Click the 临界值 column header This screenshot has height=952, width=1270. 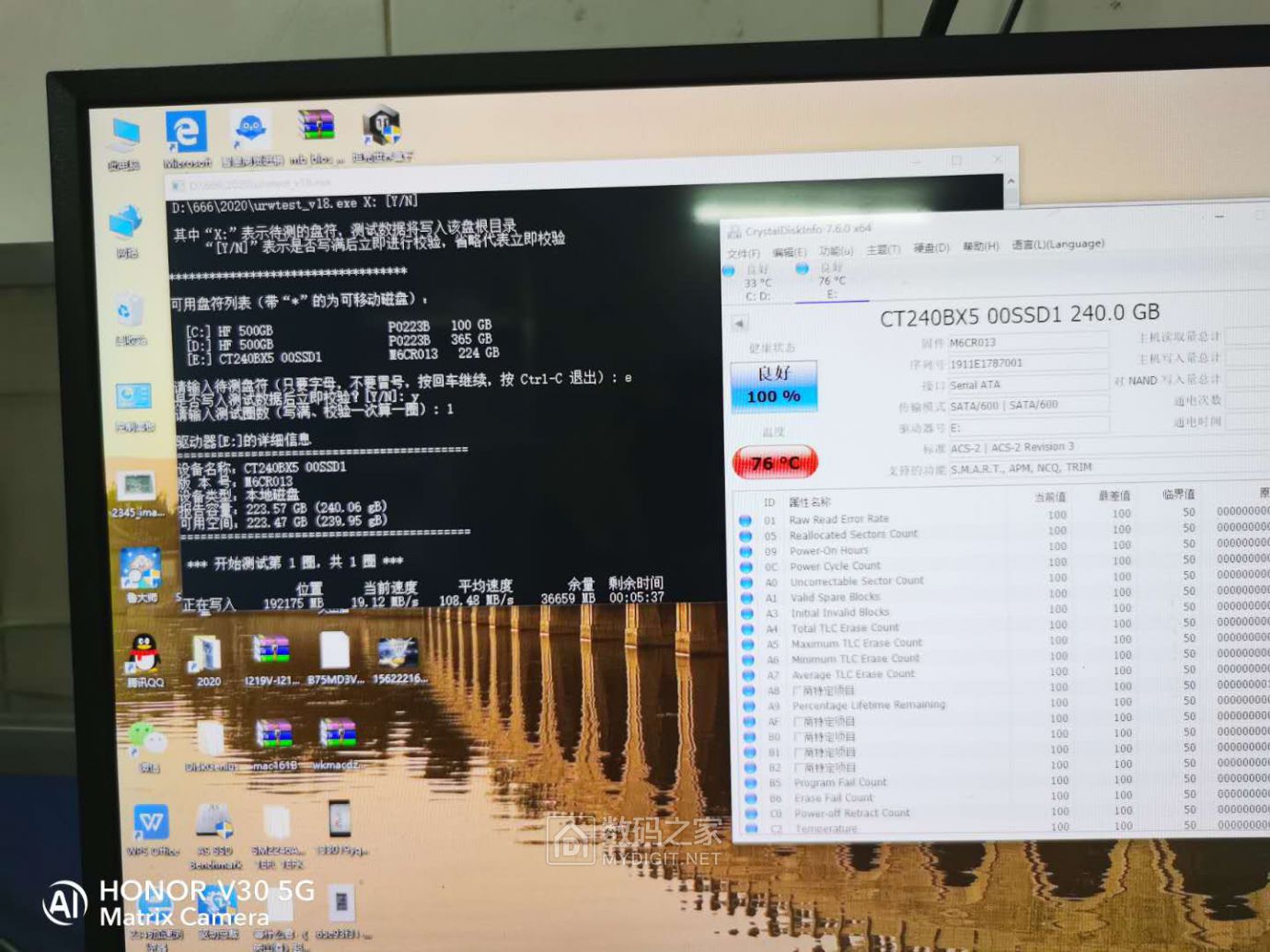coord(1179,495)
